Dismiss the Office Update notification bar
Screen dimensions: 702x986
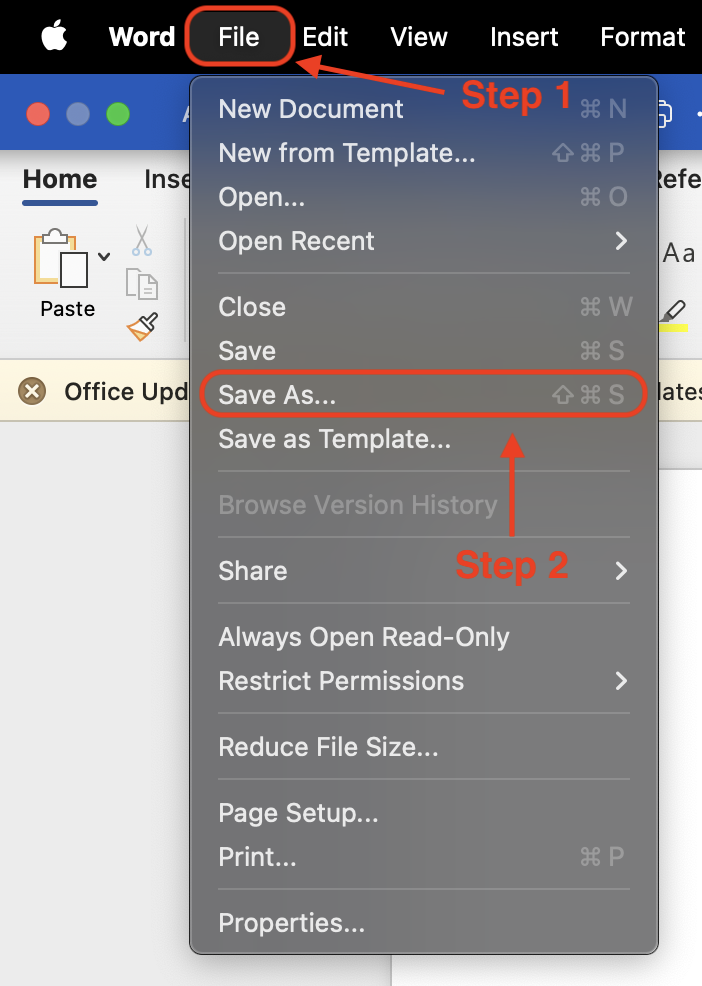pyautogui.click(x=33, y=391)
